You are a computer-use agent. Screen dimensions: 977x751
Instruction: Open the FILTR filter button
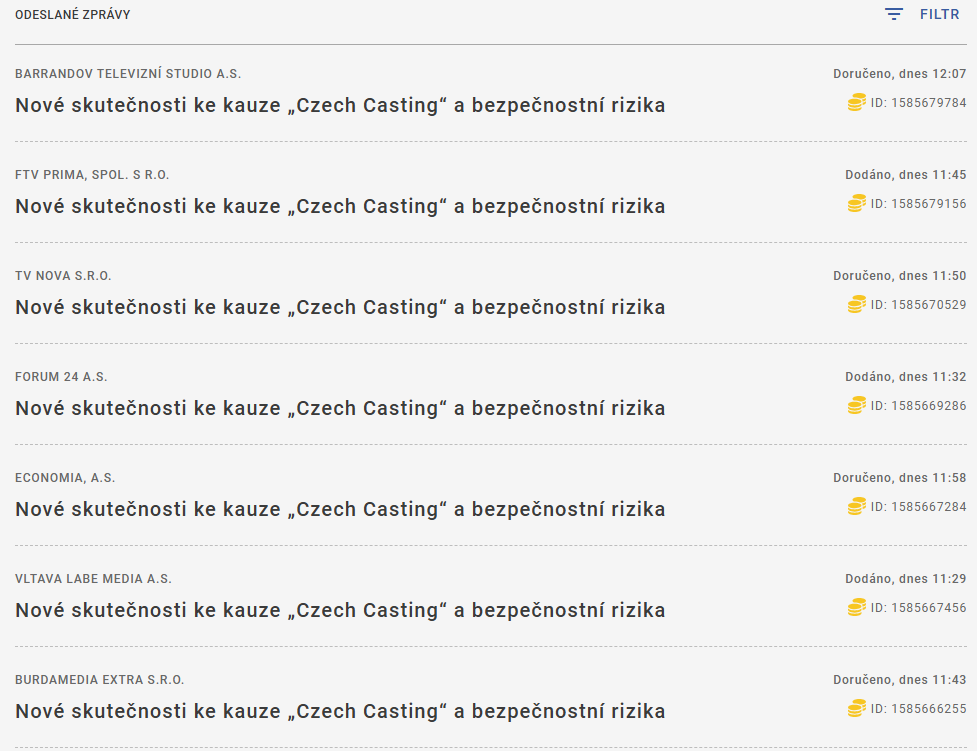click(x=938, y=15)
